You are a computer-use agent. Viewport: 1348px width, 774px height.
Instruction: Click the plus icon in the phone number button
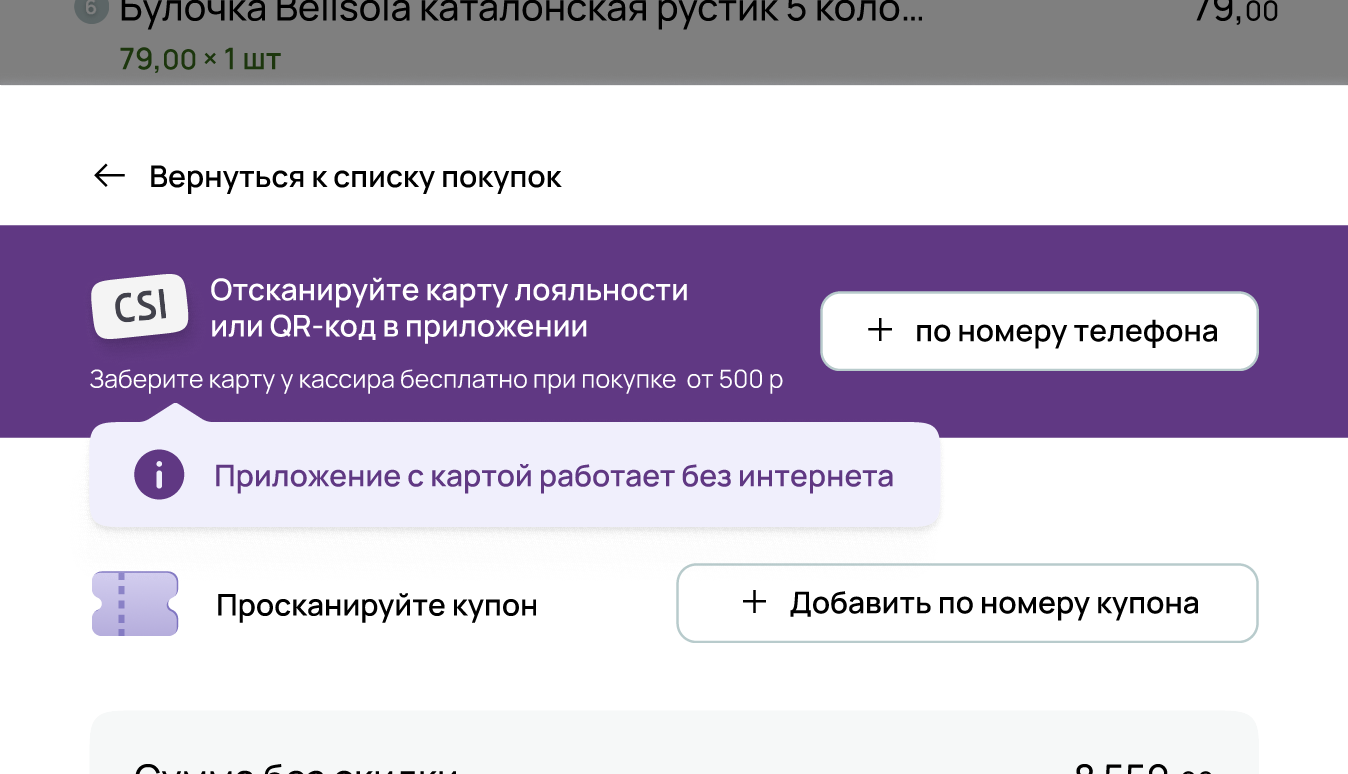coord(880,331)
